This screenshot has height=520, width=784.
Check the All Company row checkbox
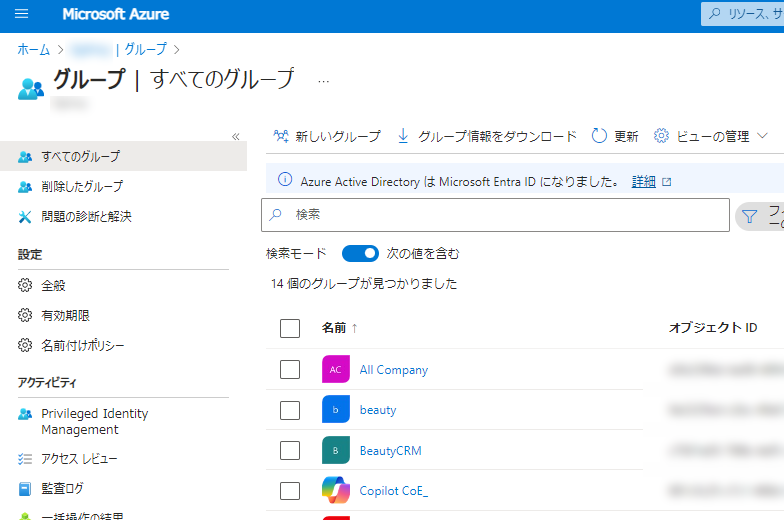290,370
